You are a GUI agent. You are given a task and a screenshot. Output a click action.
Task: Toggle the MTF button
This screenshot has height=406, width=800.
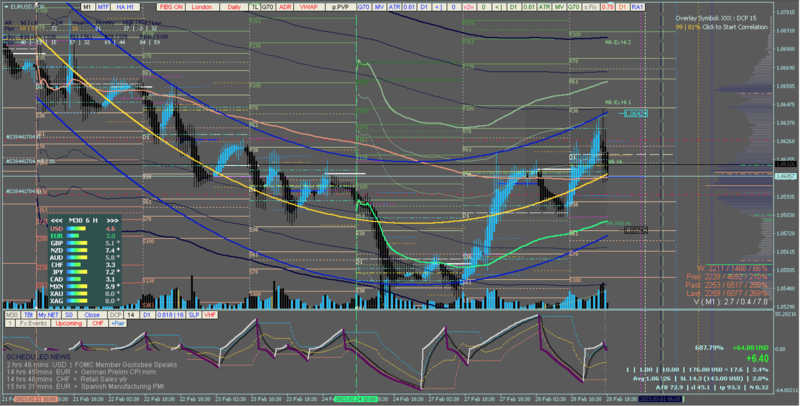pyautogui.click(x=103, y=7)
